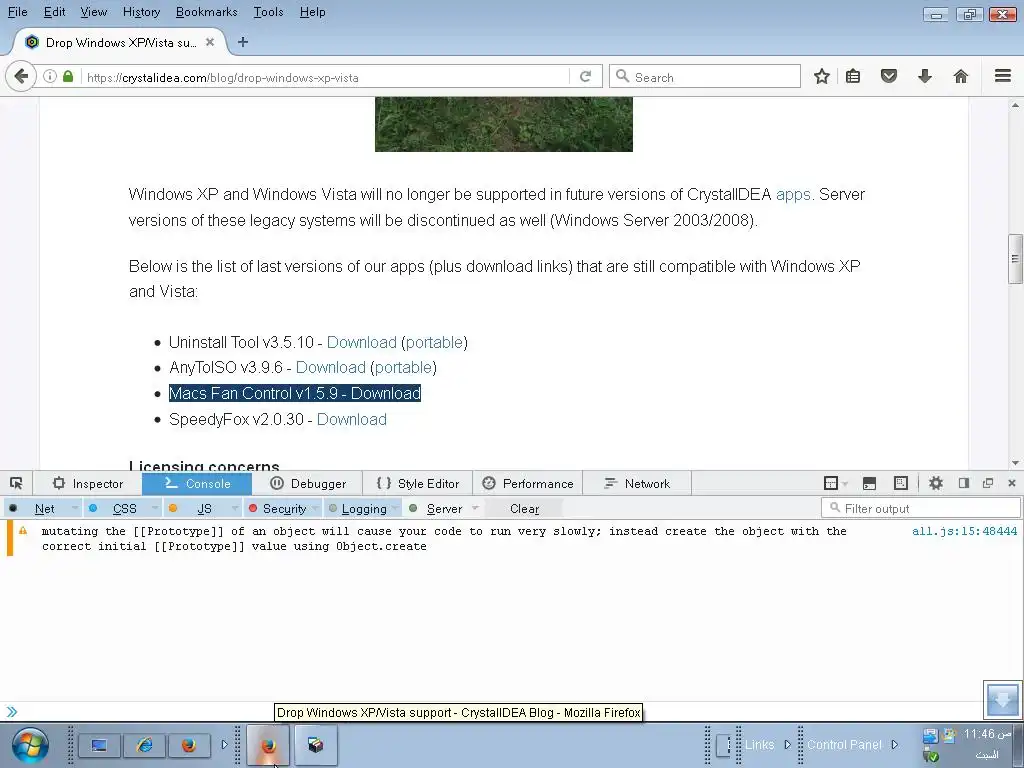1024x768 pixels.
Task: Switch to the Debugger tab
Action: (x=307, y=483)
